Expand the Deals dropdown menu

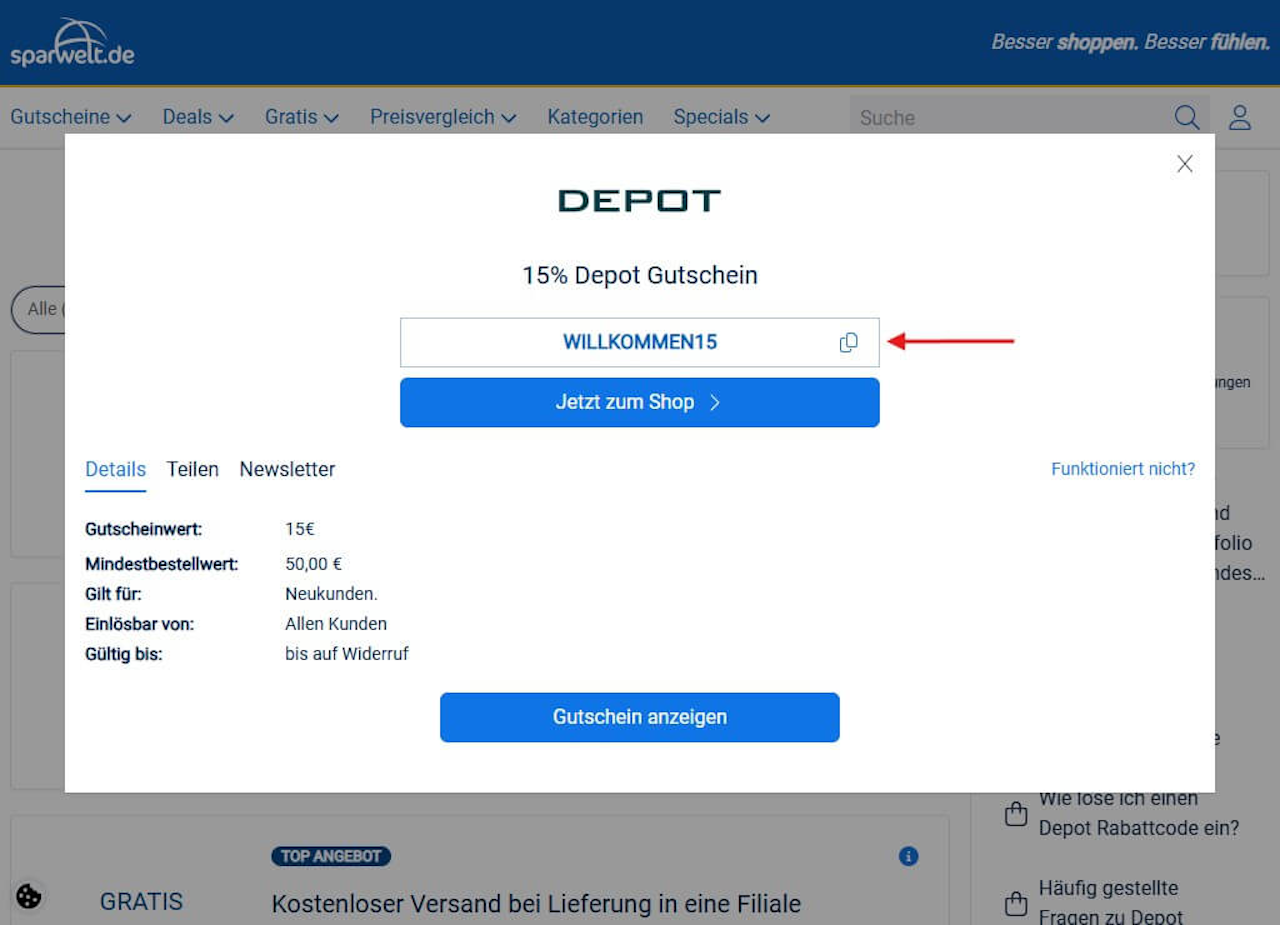(198, 117)
